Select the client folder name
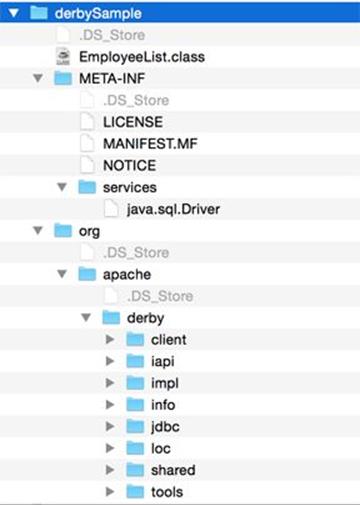This screenshot has height=505, width=360. pos(169,340)
